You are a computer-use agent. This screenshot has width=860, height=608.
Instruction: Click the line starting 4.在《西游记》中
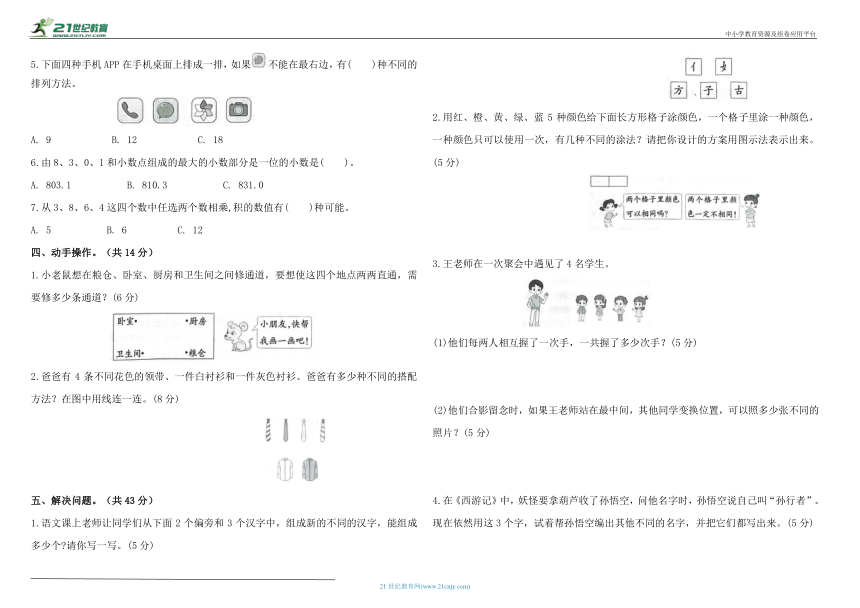pos(626,501)
